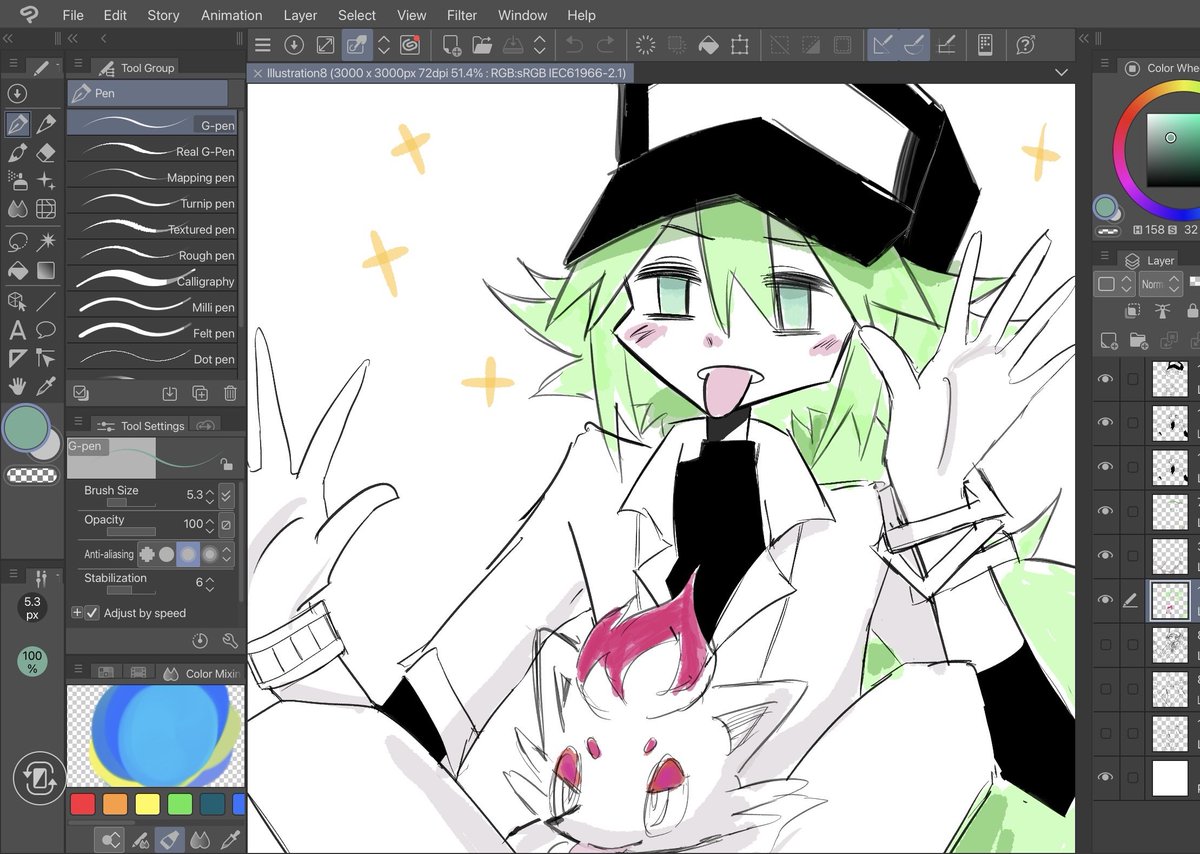Viewport: 1200px width, 854px height.
Task: Select the Liquify grid tool
Action: [45, 209]
